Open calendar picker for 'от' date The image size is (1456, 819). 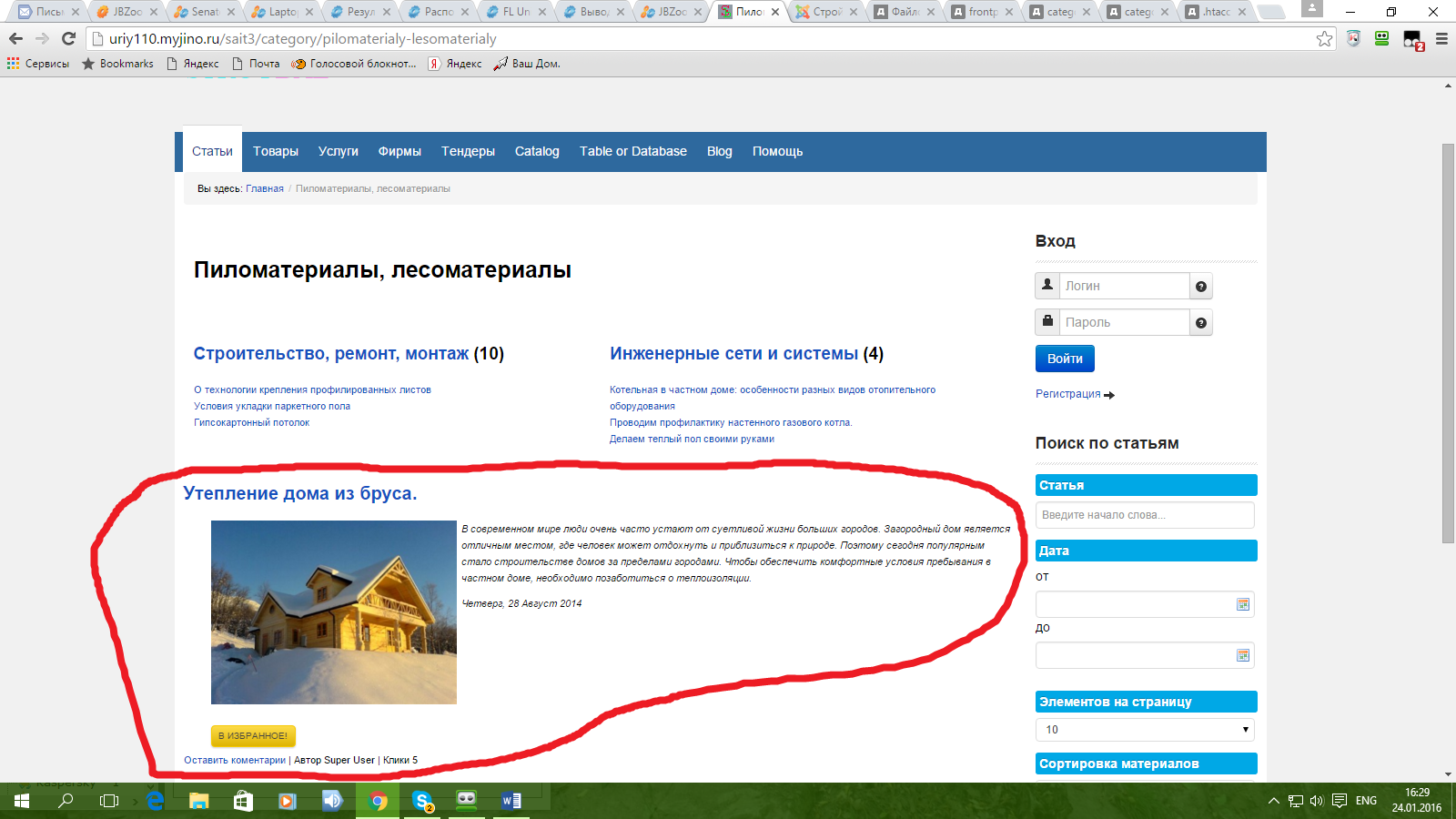point(1243,604)
